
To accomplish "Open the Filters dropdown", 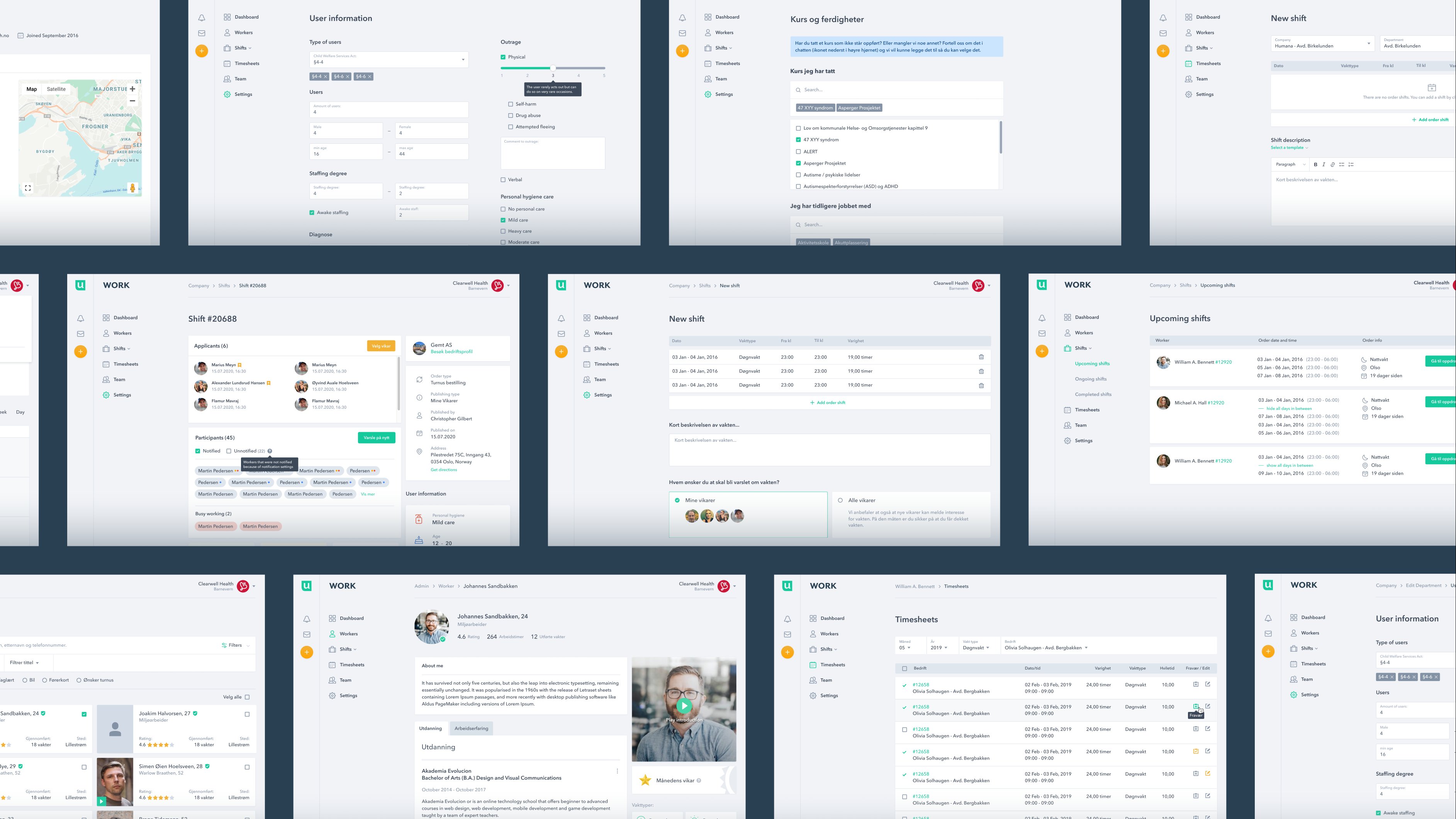I will coord(235,645).
